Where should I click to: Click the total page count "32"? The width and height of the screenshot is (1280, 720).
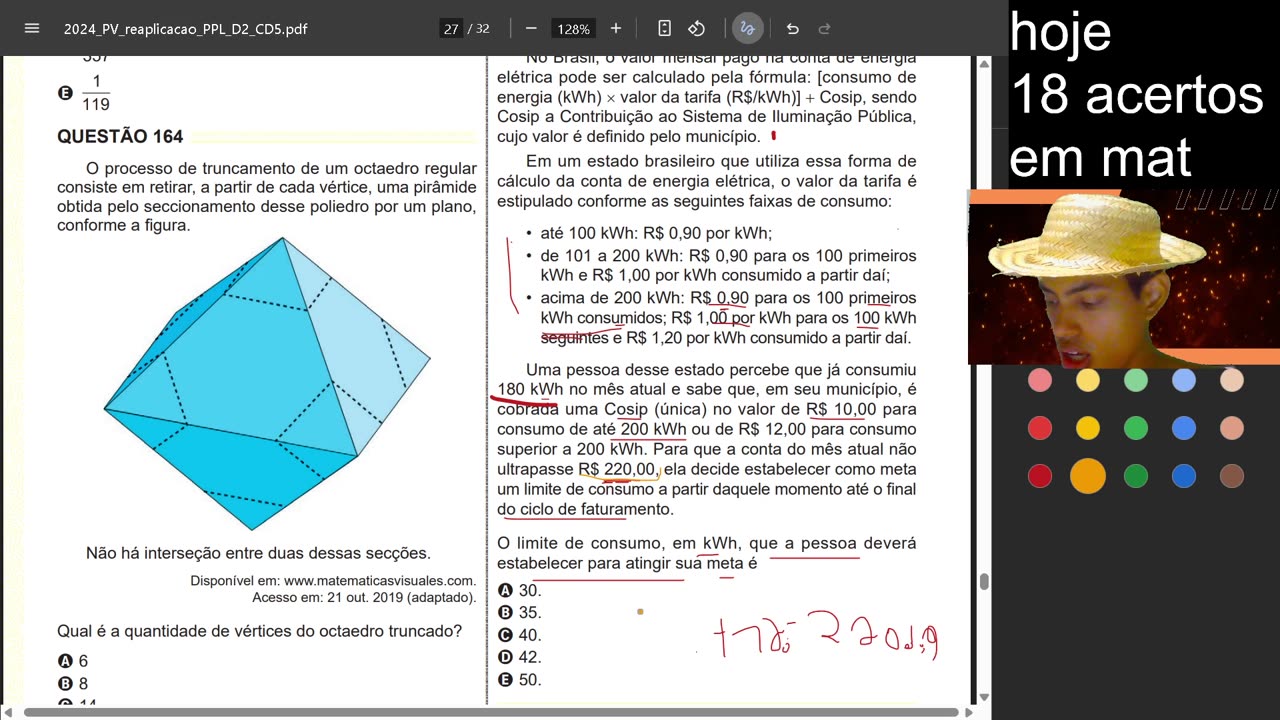(483, 29)
